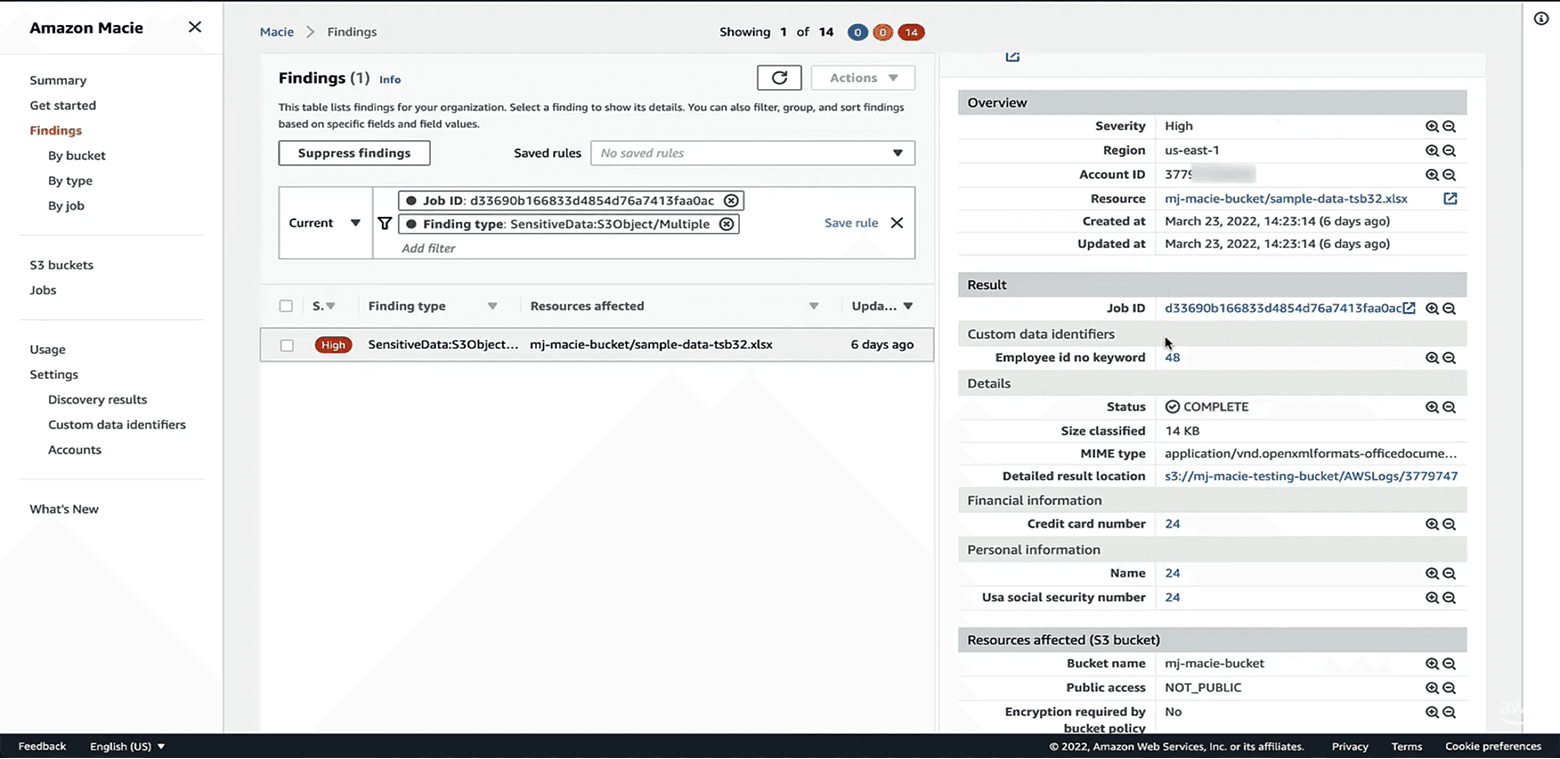1560x759 pixels.
Task: Open the Job ID external link icon
Action: point(1409,308)
